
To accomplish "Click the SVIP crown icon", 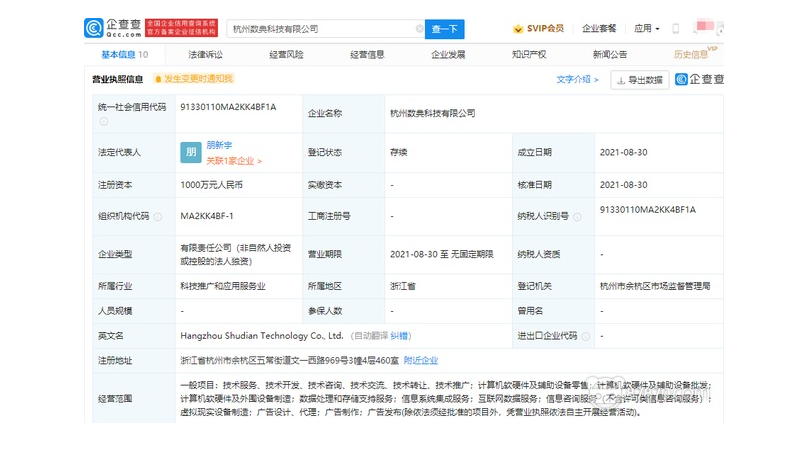I will tap(518, 29).
